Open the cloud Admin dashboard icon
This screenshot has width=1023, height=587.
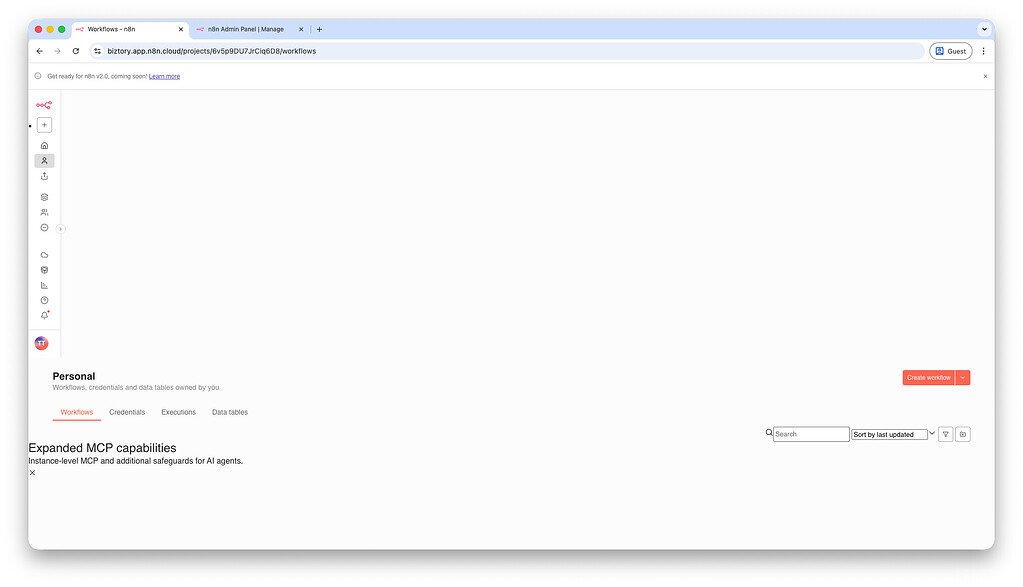click(44, 254)
